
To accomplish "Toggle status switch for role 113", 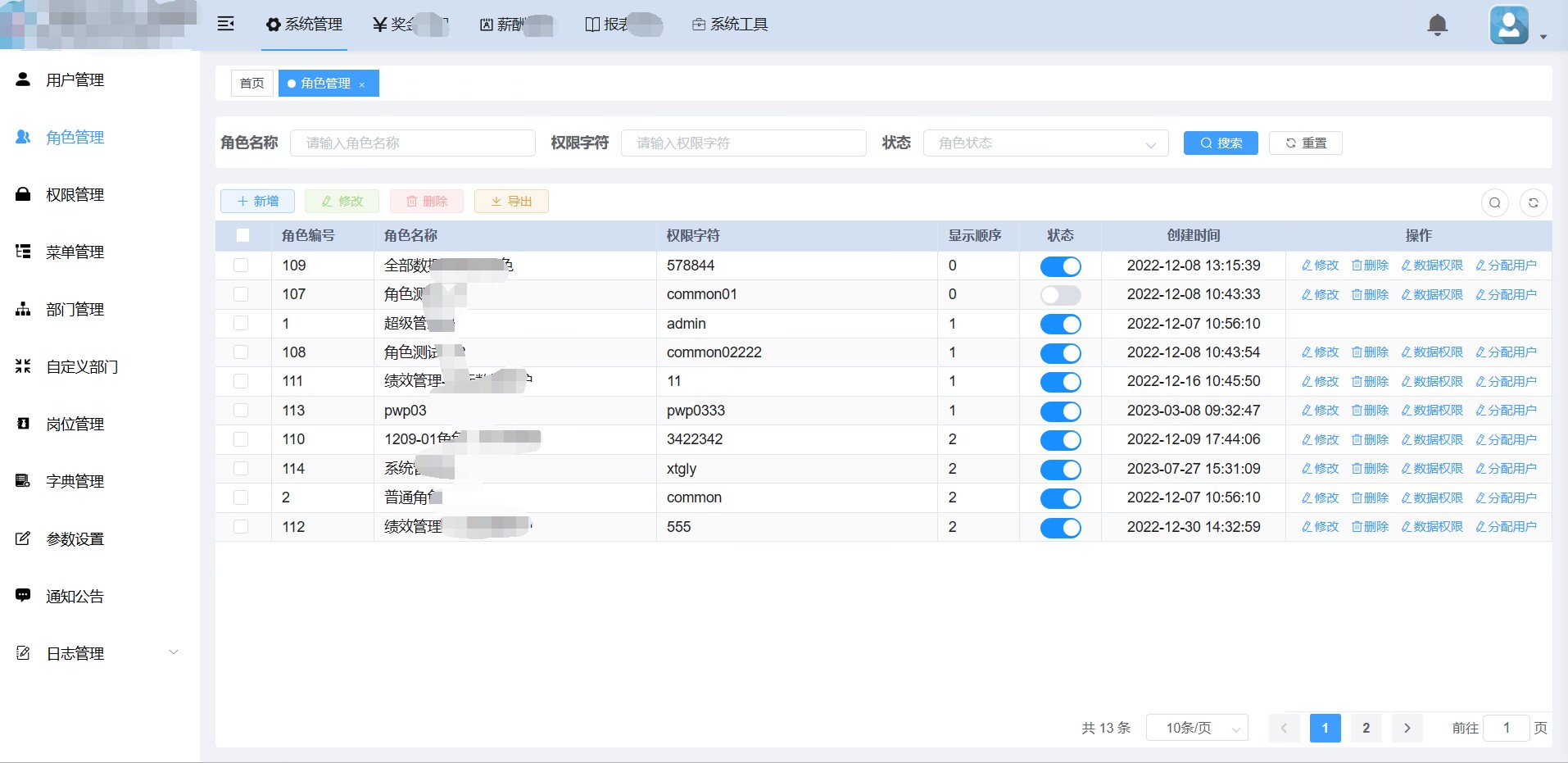I will click(1060, 411).
